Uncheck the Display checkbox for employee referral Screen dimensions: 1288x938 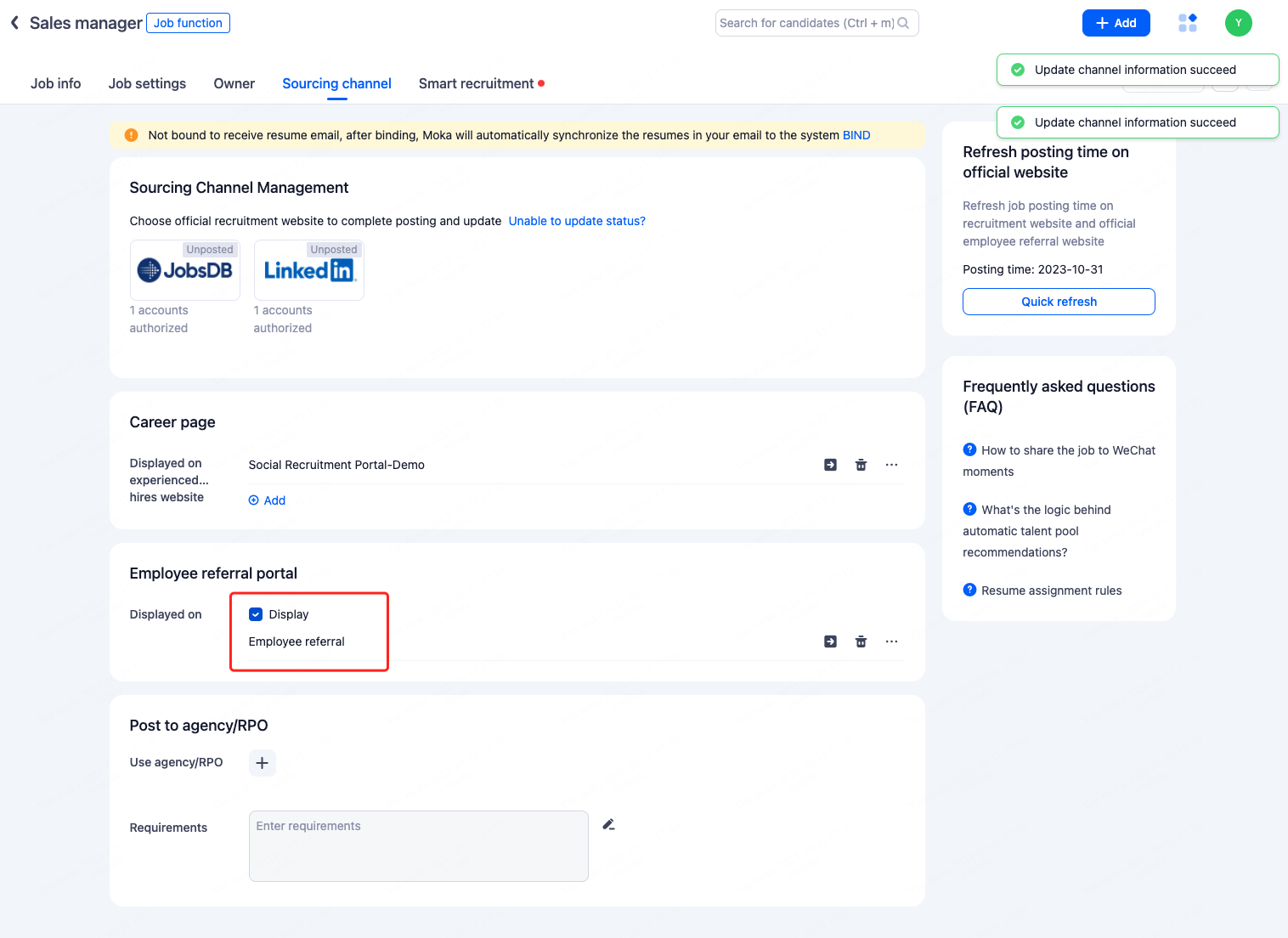[256, 614]
